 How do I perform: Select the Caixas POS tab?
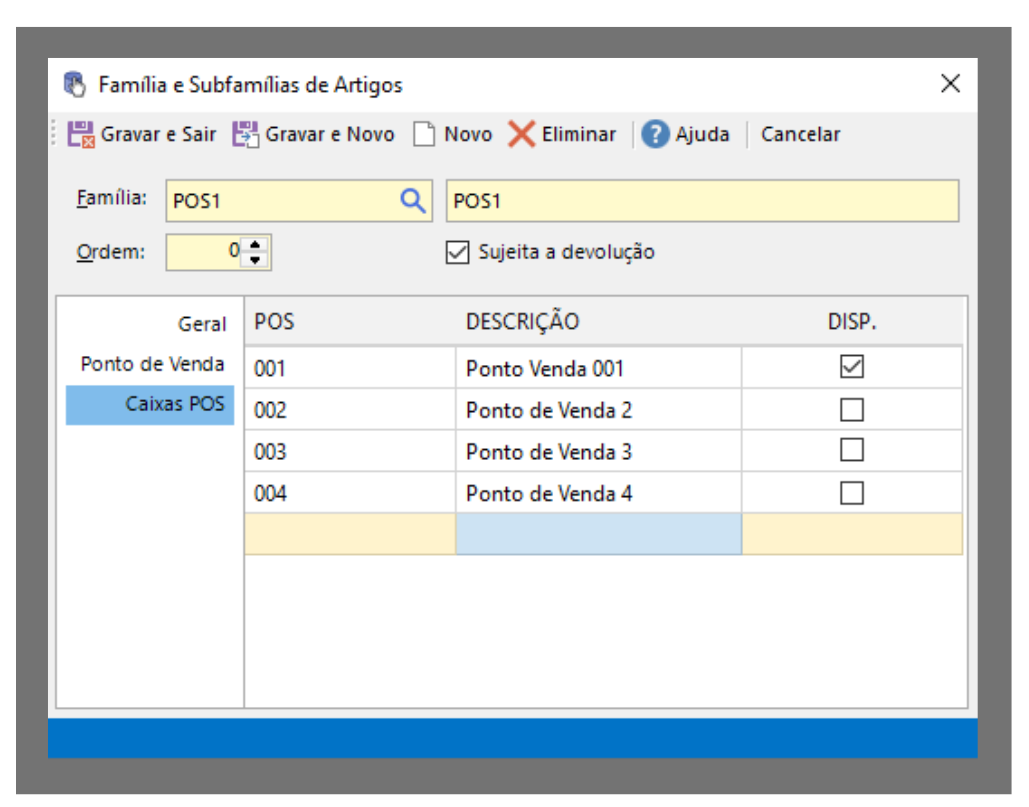[150, 405]
